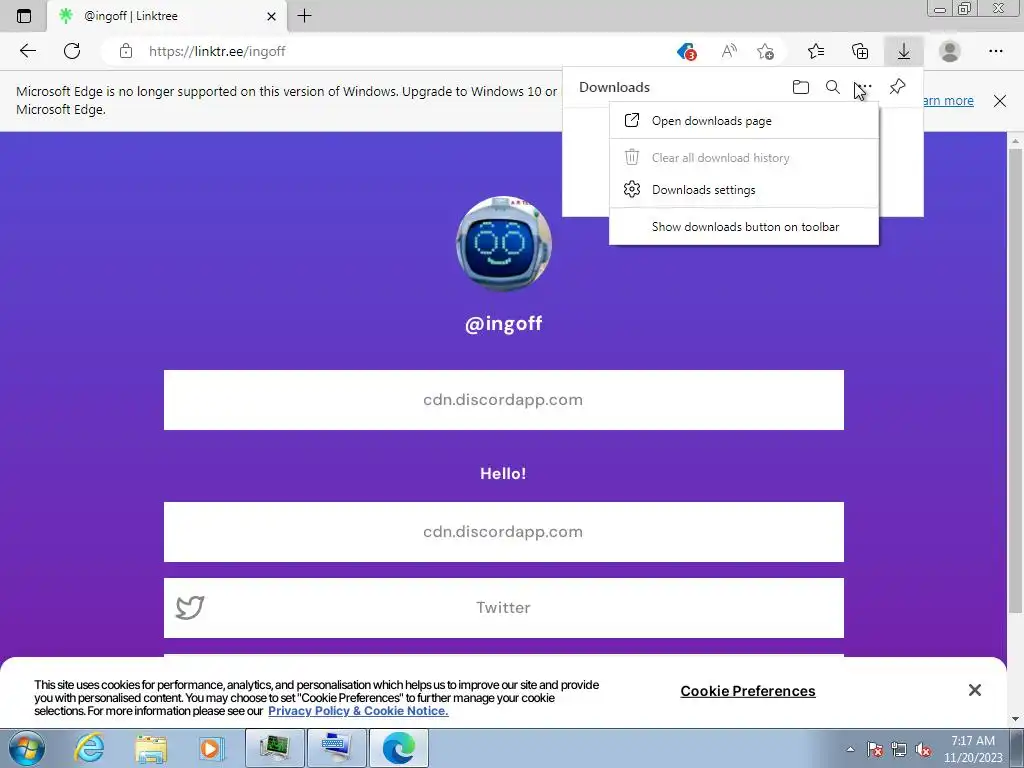
Task: Launch Internet Explorer from taskbar
Action: (89, 748)
